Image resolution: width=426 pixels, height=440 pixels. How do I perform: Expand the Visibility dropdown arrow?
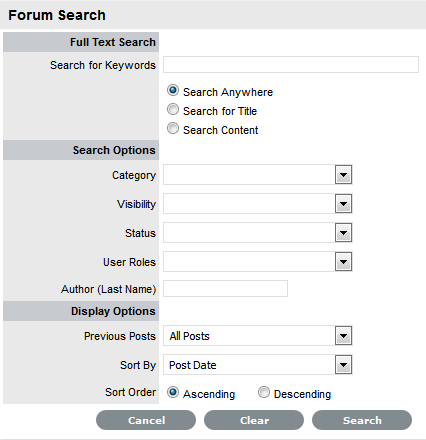tap(343, 204)
